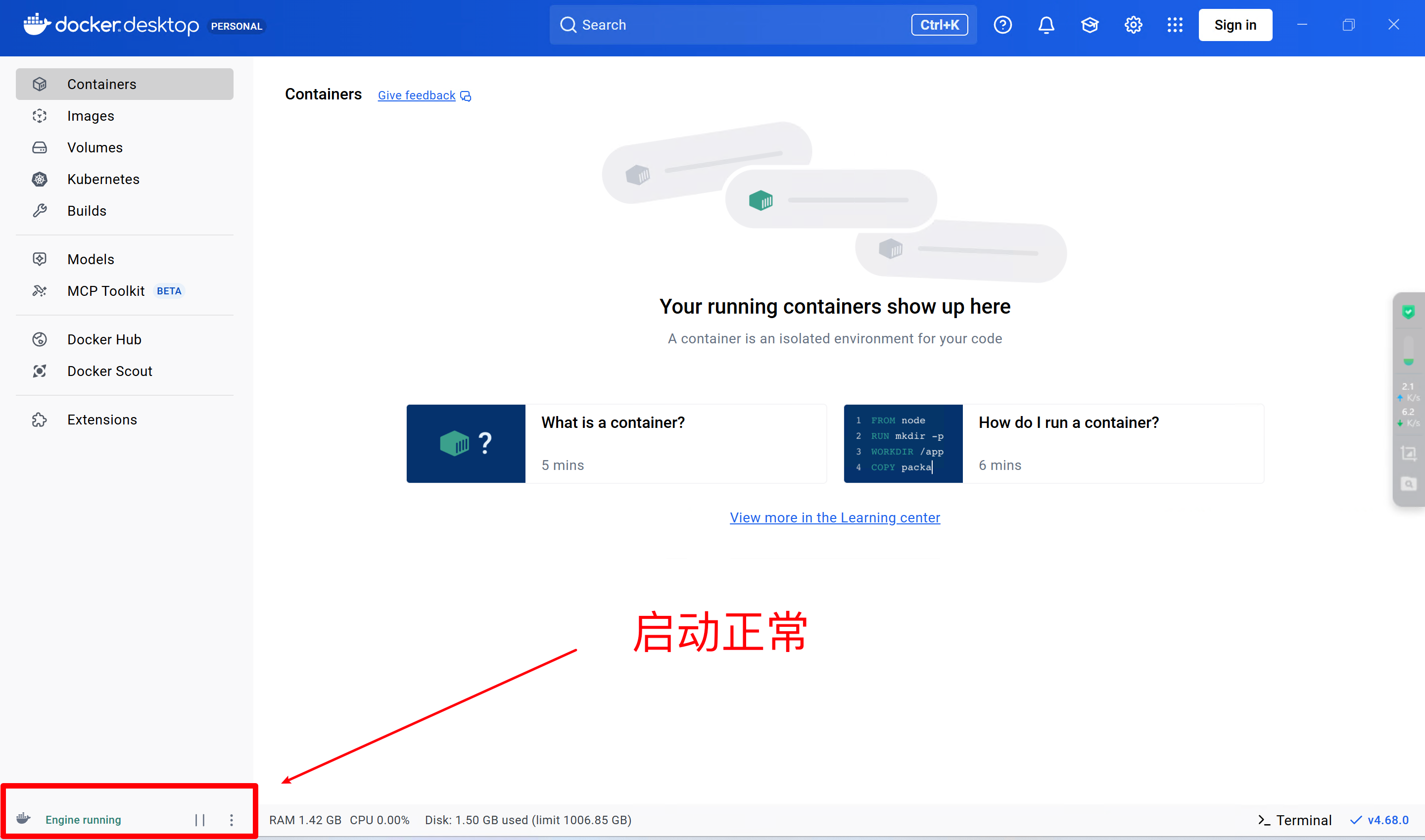Open the Learning center graduation cap icon
This screenshot has height=840, width=1425.
[x=1089, y=25]
